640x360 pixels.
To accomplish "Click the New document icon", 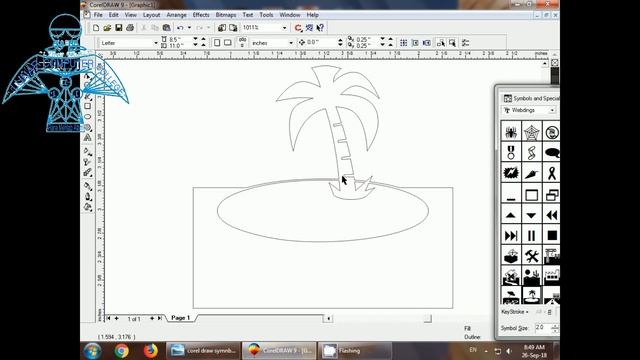I will click(96, 28).
